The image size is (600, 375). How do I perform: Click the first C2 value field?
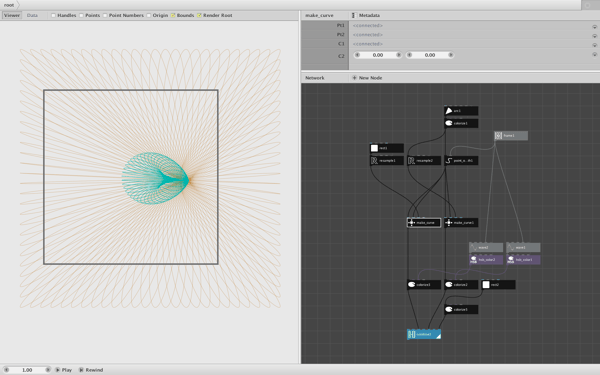378,55
